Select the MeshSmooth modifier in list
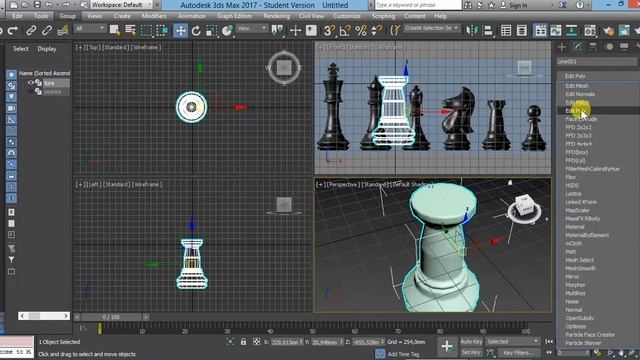The height and width of the screenshot is (360, 640). [580, 268]
